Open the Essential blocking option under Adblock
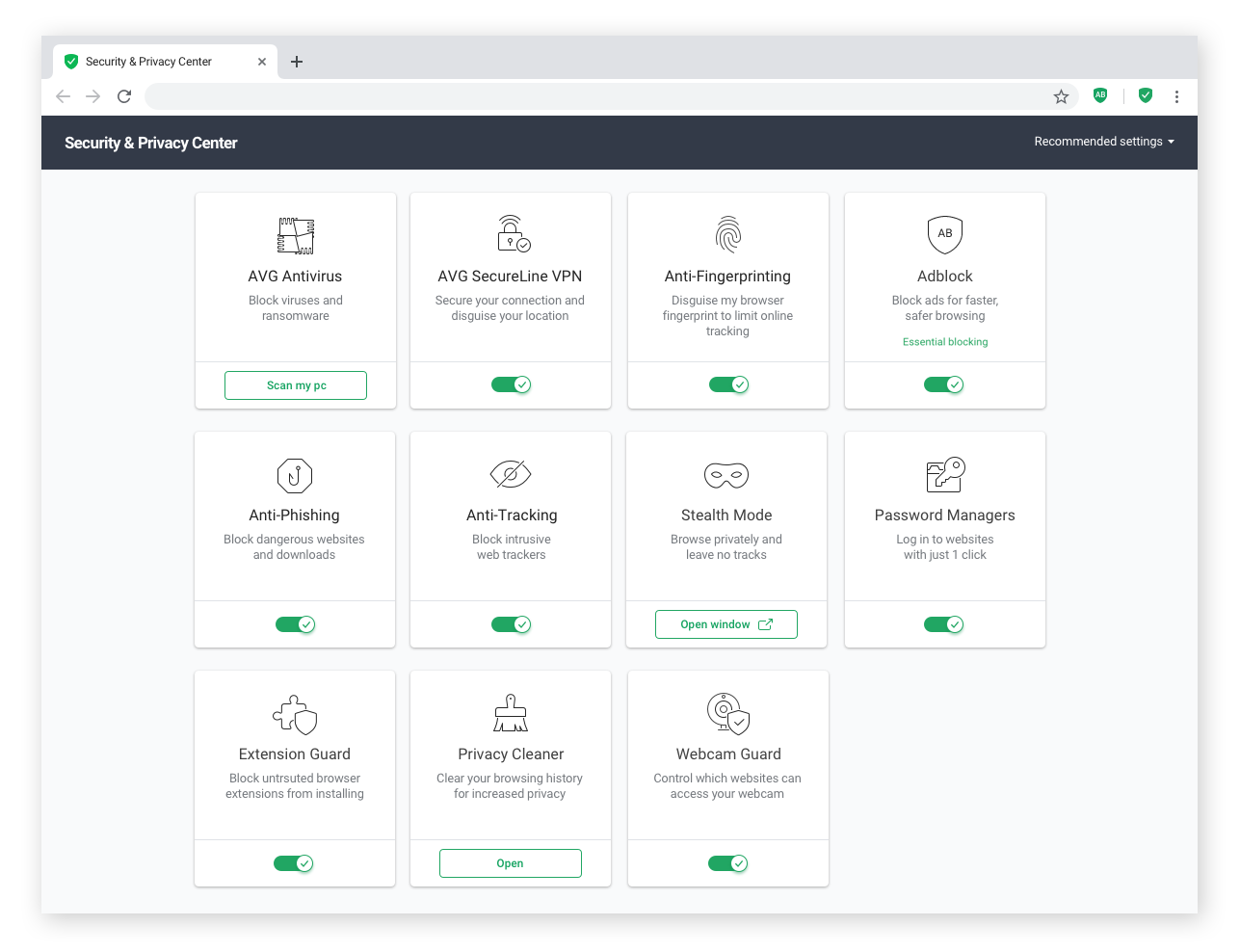The height and width of the screenshot is (952, 1240). click(944, 341)
